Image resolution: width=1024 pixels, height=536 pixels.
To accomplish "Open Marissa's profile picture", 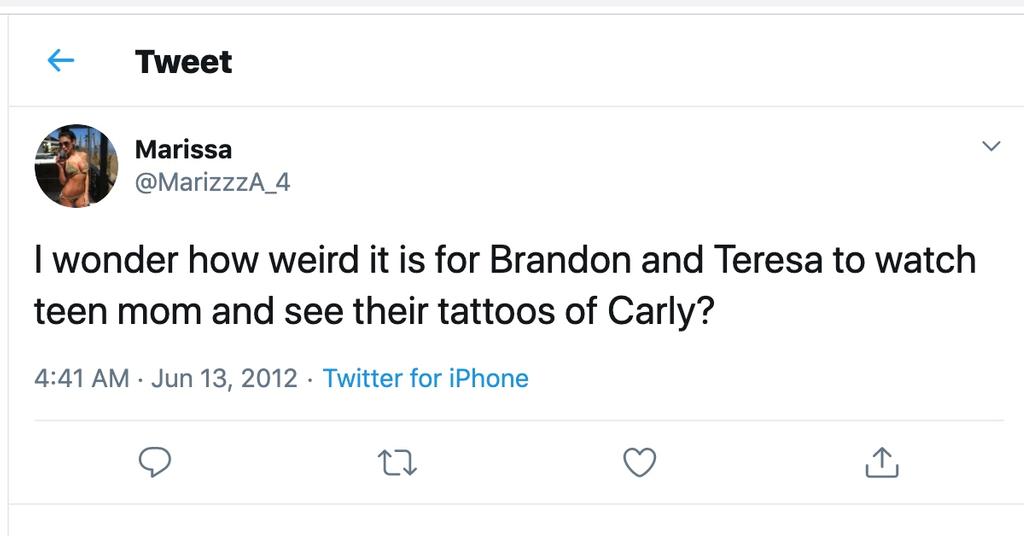I will 76,166.
